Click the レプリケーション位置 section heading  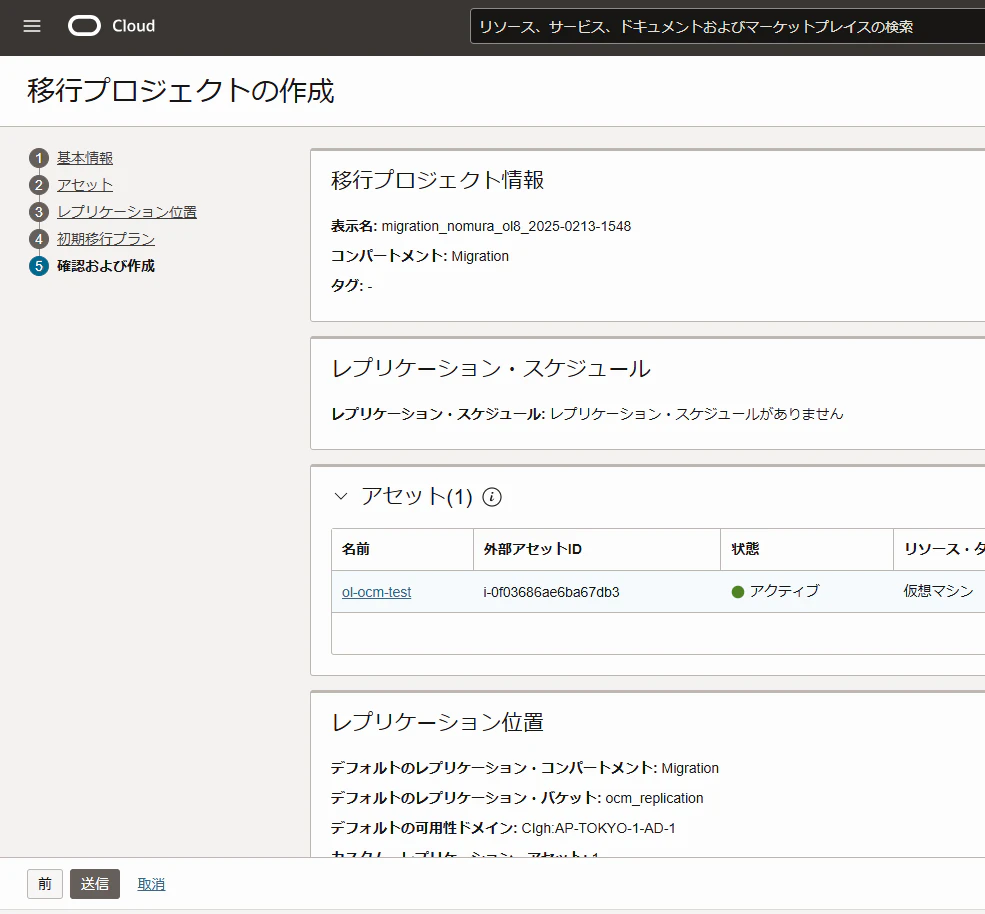pyautogui.click(x=437, y=722)
